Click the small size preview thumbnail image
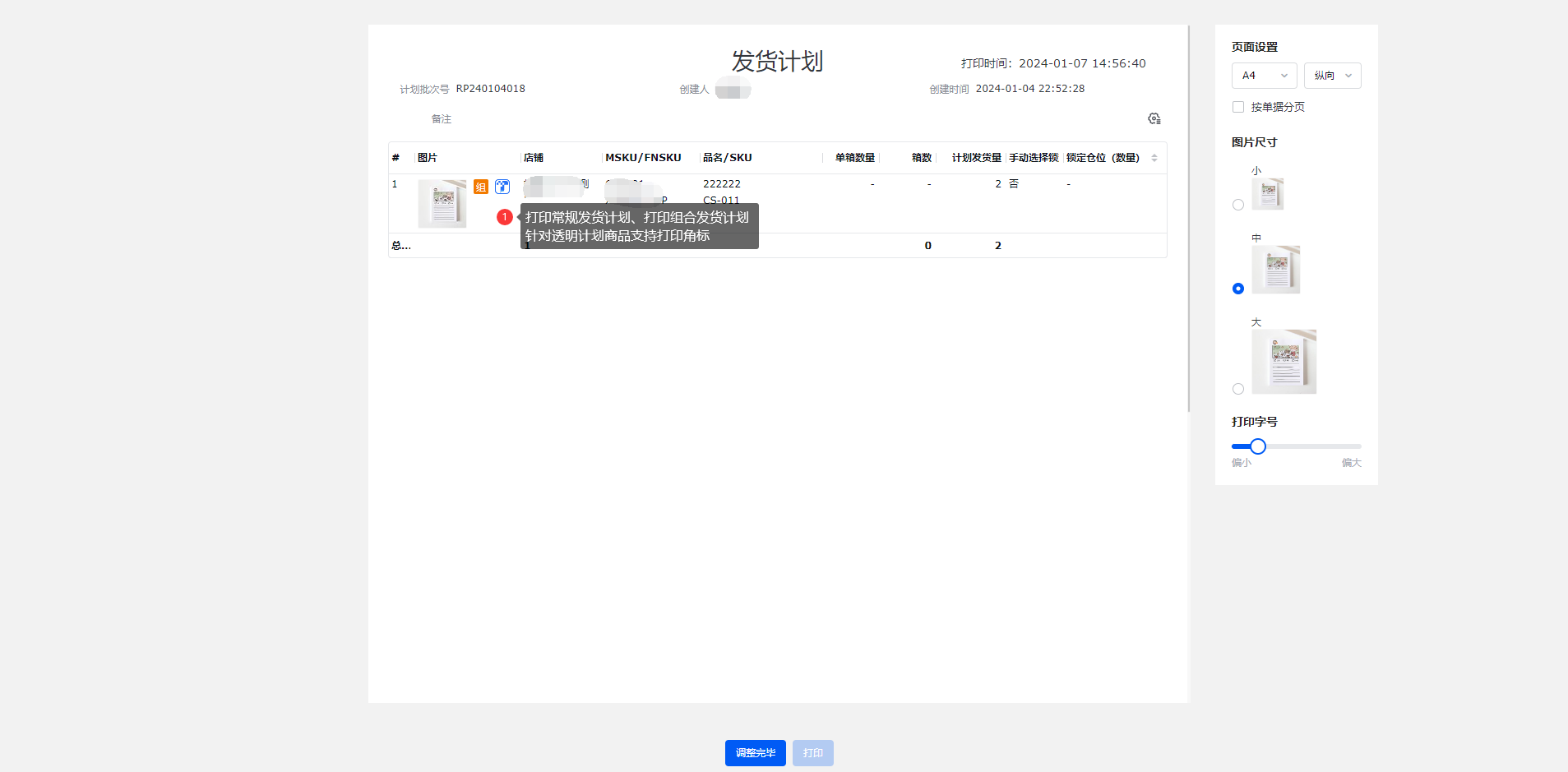1568x772 pixels. click(x=1267, y=194)
